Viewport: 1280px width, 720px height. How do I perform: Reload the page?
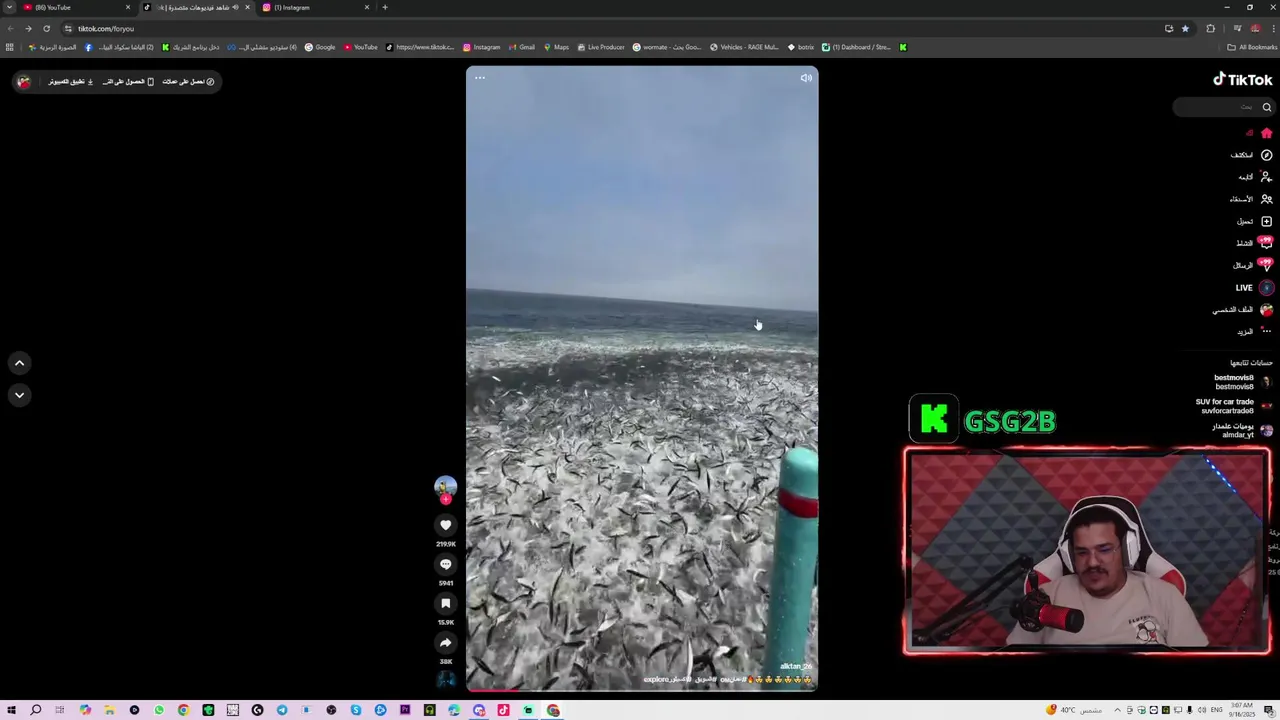tap(46, 28)
